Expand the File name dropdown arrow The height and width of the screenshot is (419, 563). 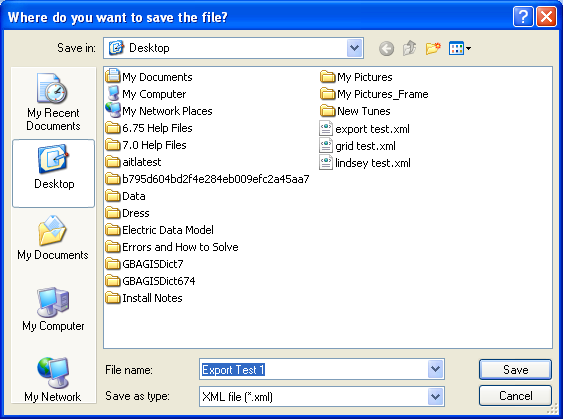click(436, 369)
